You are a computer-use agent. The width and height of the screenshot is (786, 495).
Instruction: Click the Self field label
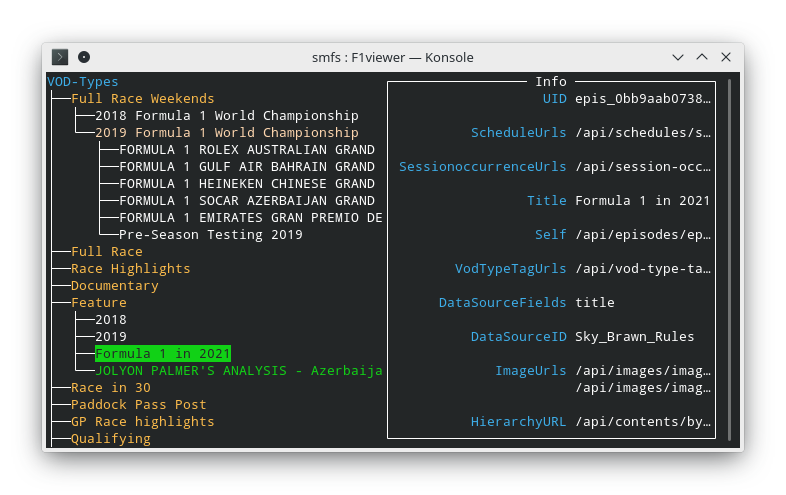(x=551, y=235)
